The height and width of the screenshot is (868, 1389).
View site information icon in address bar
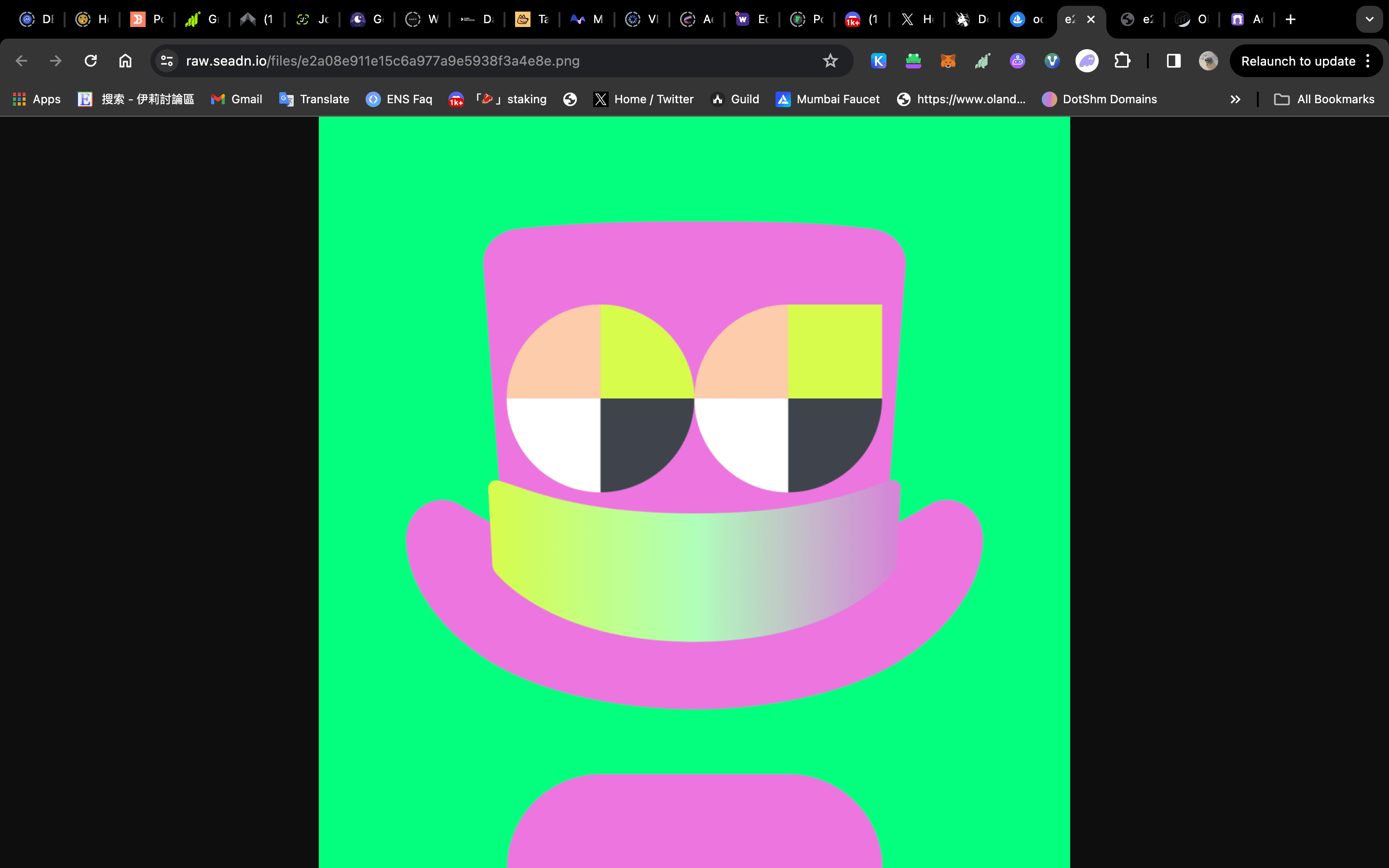tap(167, 61)
